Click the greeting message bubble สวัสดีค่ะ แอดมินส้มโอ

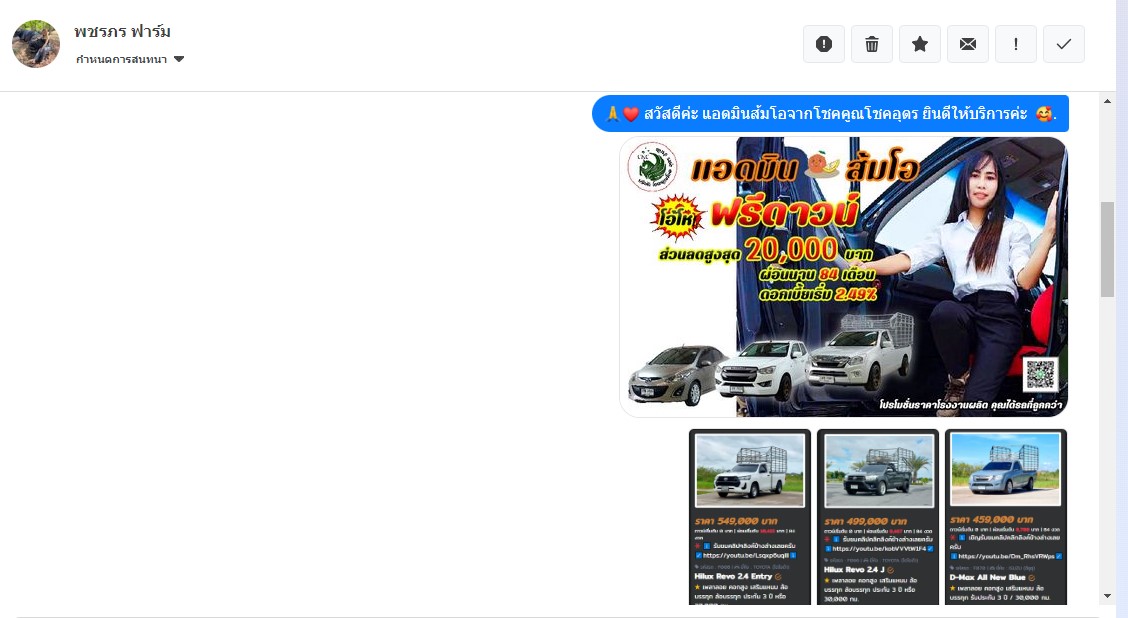click(830, 114)
